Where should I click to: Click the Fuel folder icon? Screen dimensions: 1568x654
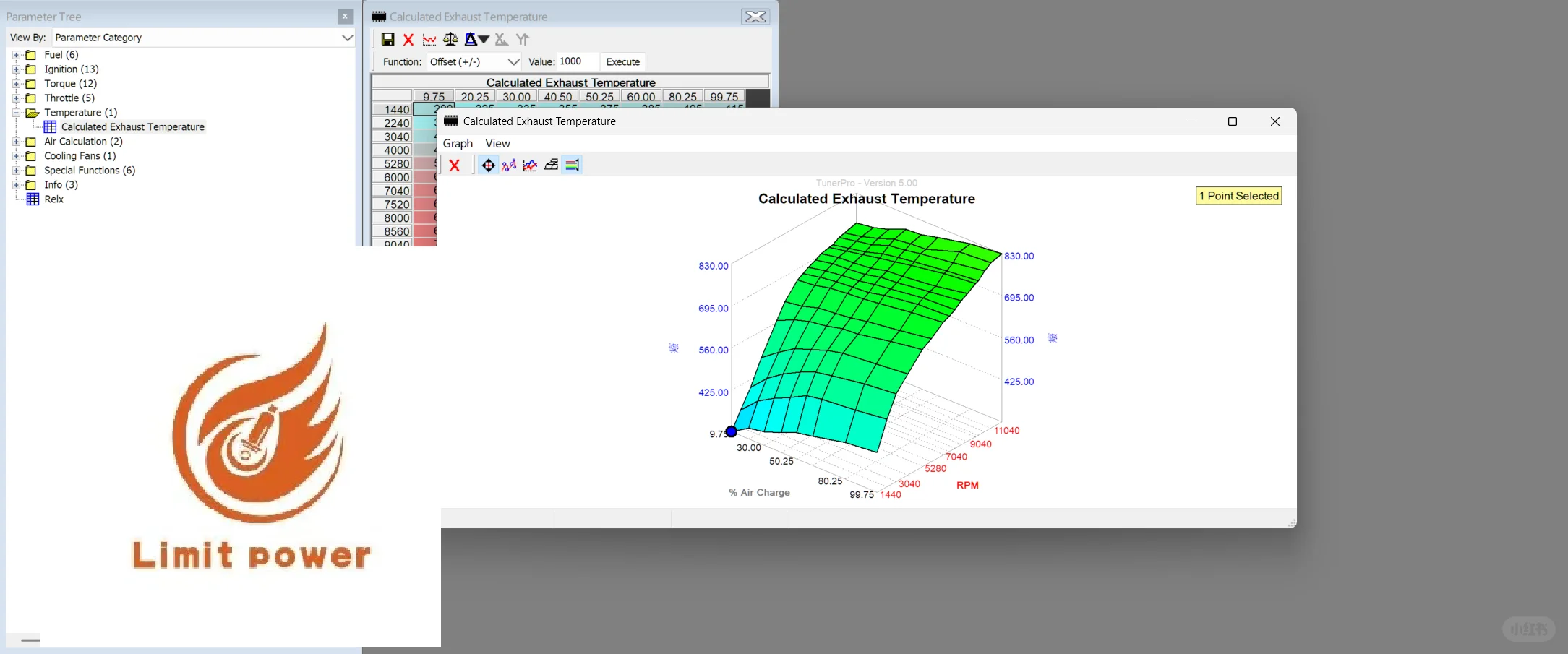(x=31, y=55)
